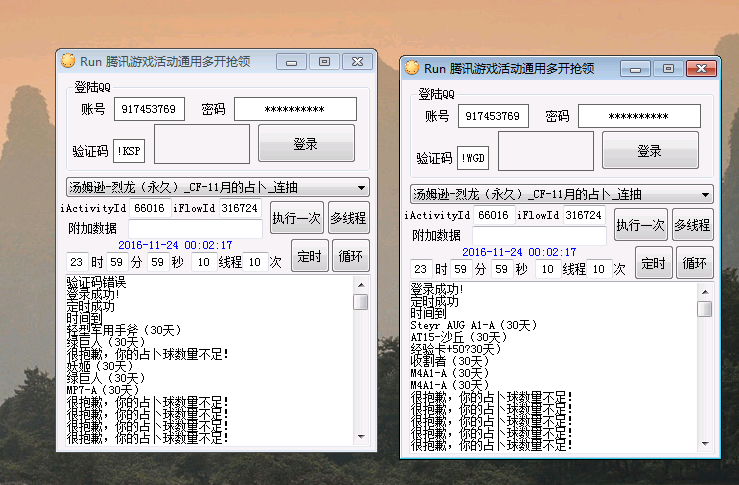
Task: Click the !KSP 验证码 field in the left window
Action: click(x=129, y=151)
